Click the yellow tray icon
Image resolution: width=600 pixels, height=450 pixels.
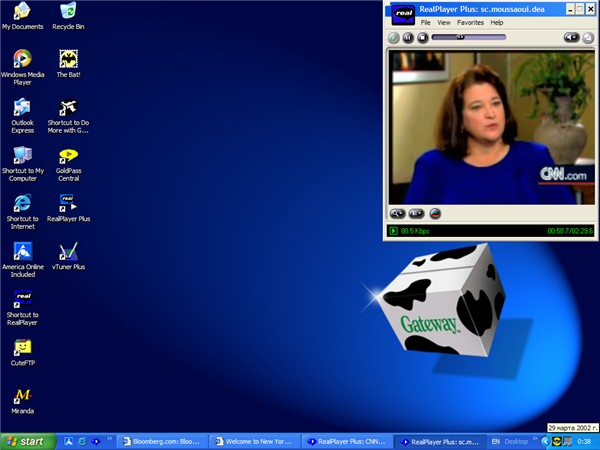point(557,442)
